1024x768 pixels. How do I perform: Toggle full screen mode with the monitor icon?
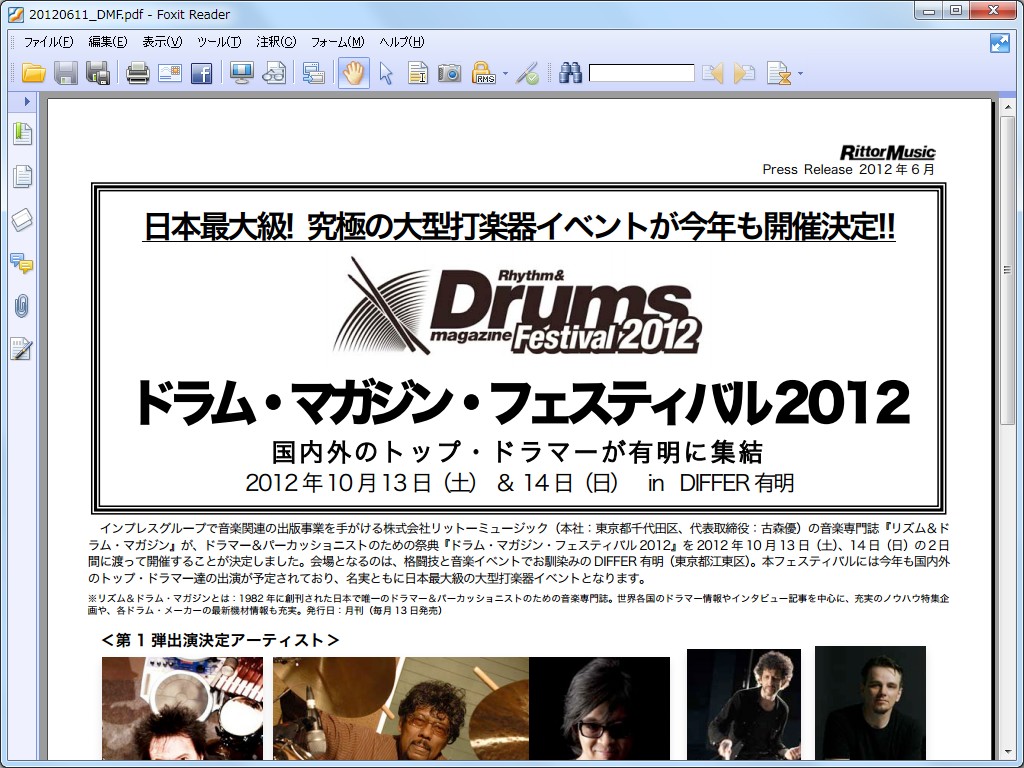pyautogui.click(x=241, y=72)
